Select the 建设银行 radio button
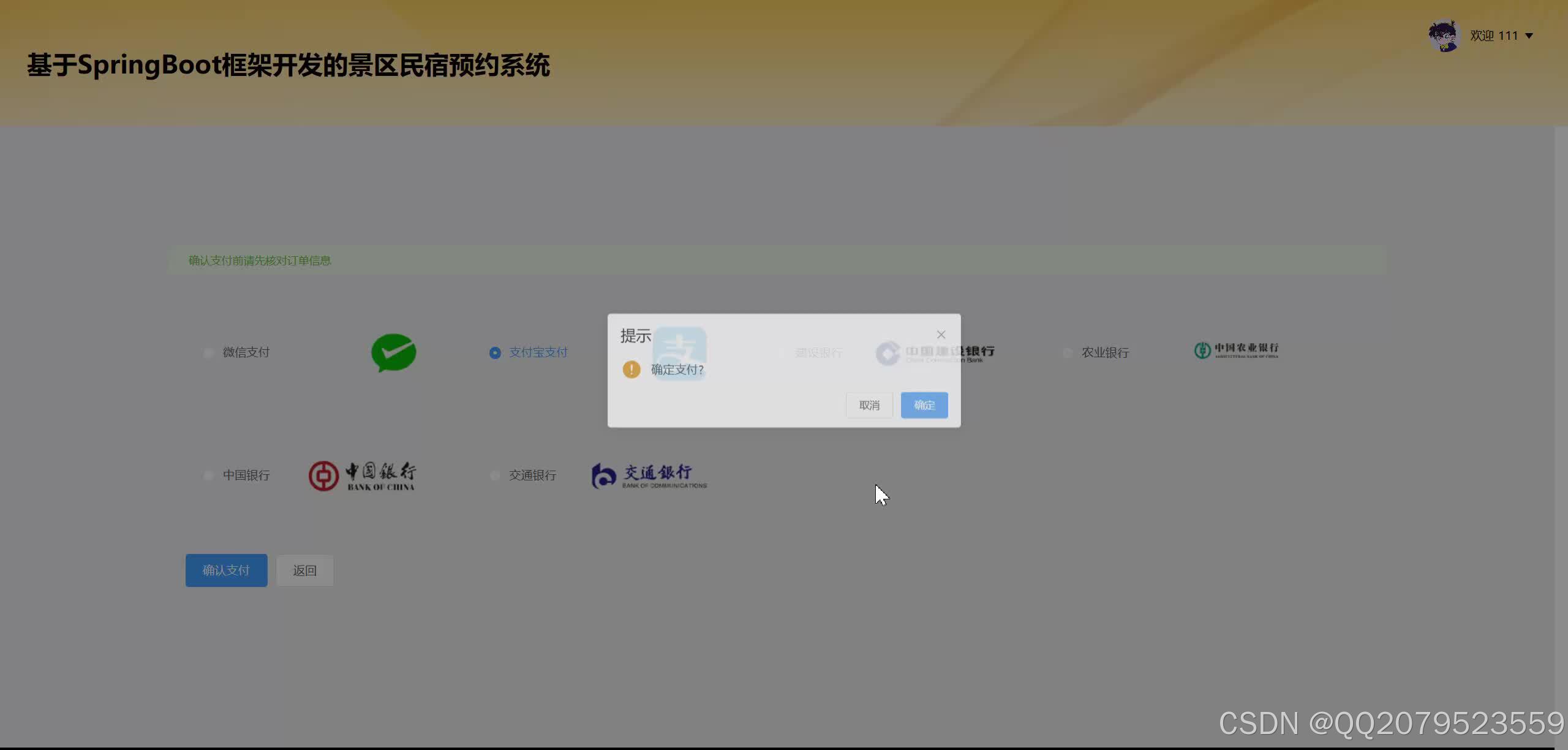This screenshot has height=750, width=1568. click(782, 353)
